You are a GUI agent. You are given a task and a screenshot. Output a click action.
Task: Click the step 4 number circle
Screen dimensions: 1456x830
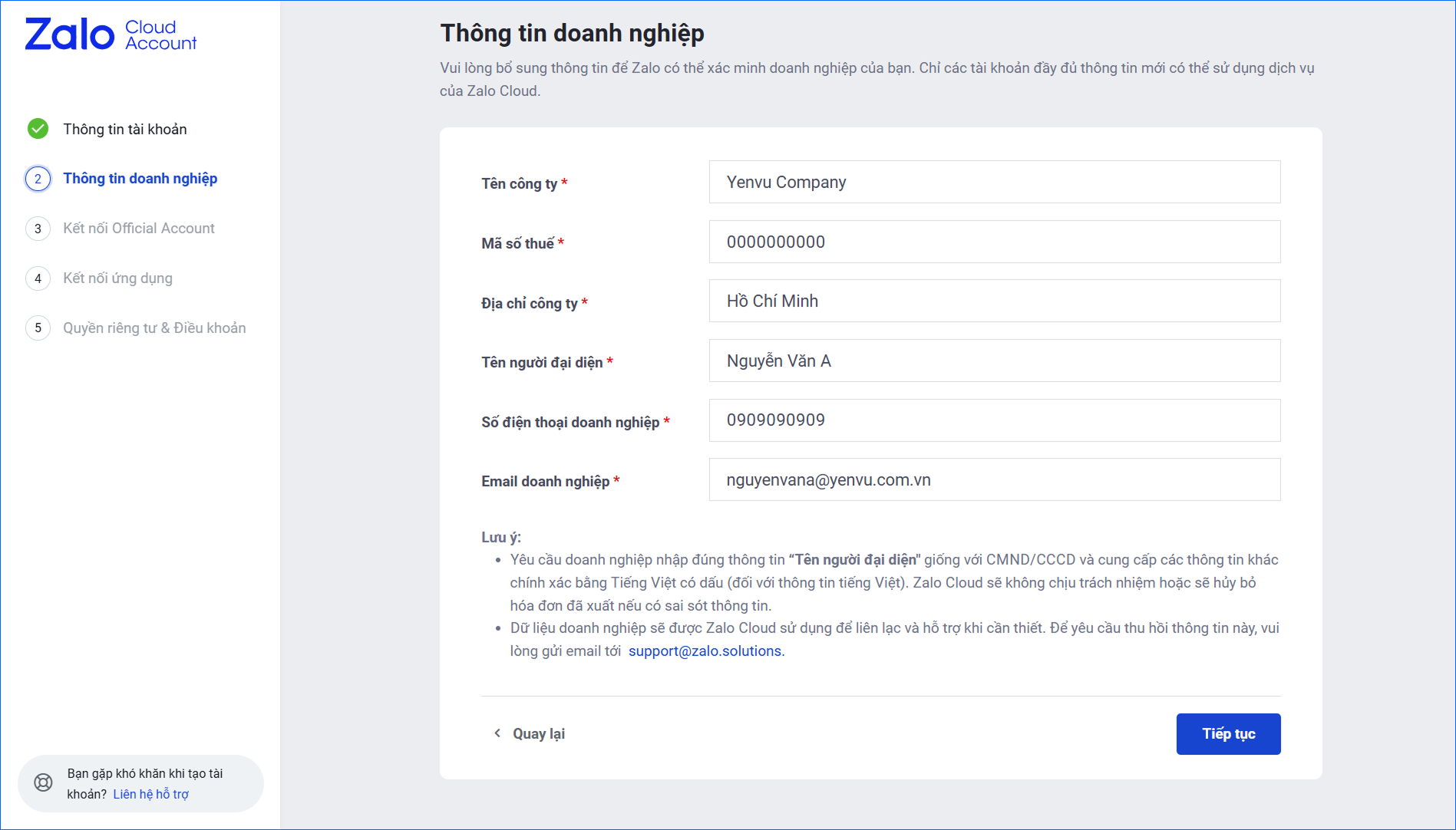(x=38, y=278)
